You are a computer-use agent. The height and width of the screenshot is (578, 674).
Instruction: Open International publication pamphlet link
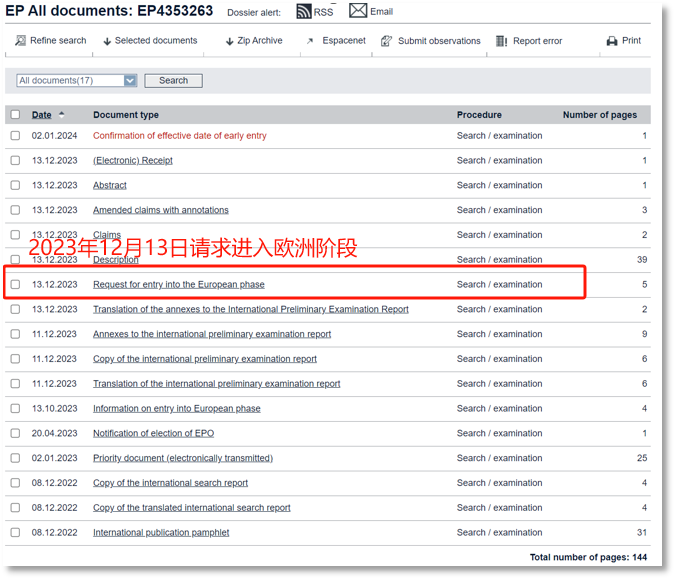pyautogui.click(x=161, y=532)
